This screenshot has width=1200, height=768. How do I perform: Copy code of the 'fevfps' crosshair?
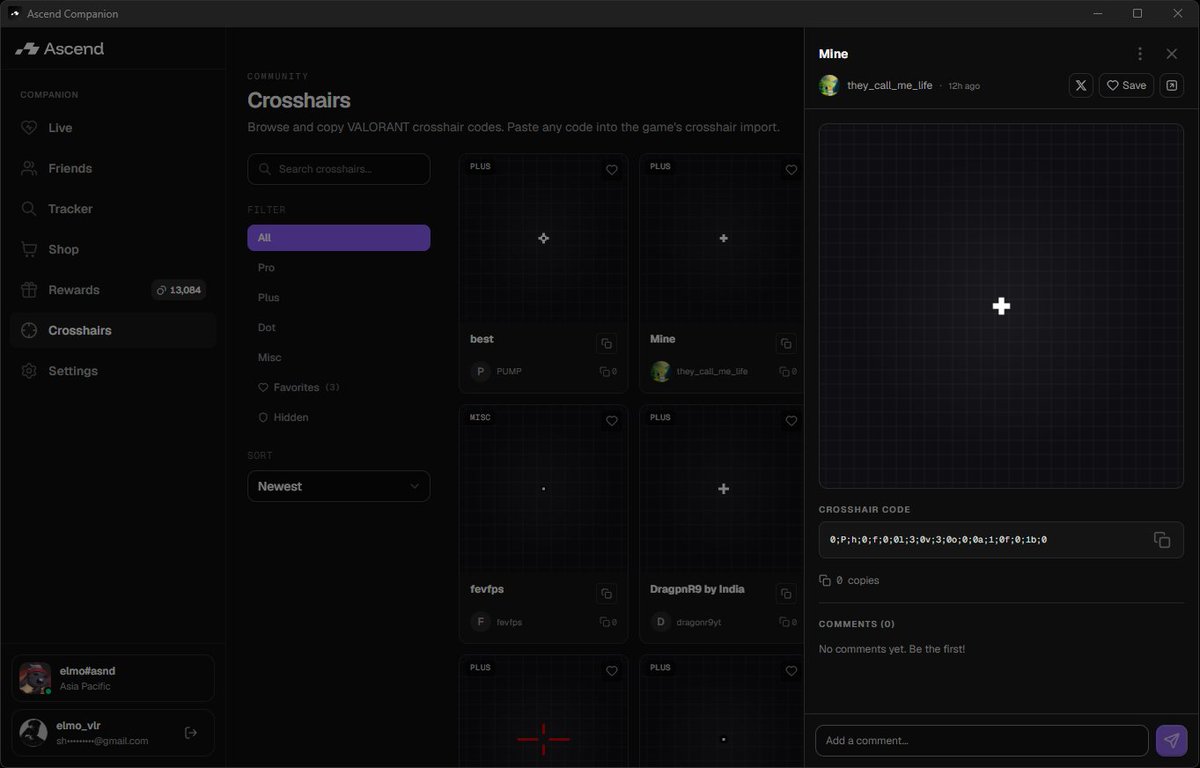click(606, 593)
